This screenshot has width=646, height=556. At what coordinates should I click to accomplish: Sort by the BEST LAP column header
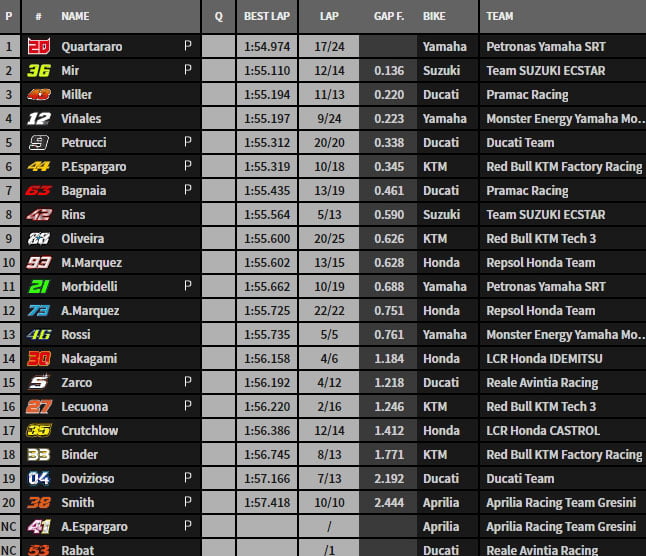click(267, 16)
